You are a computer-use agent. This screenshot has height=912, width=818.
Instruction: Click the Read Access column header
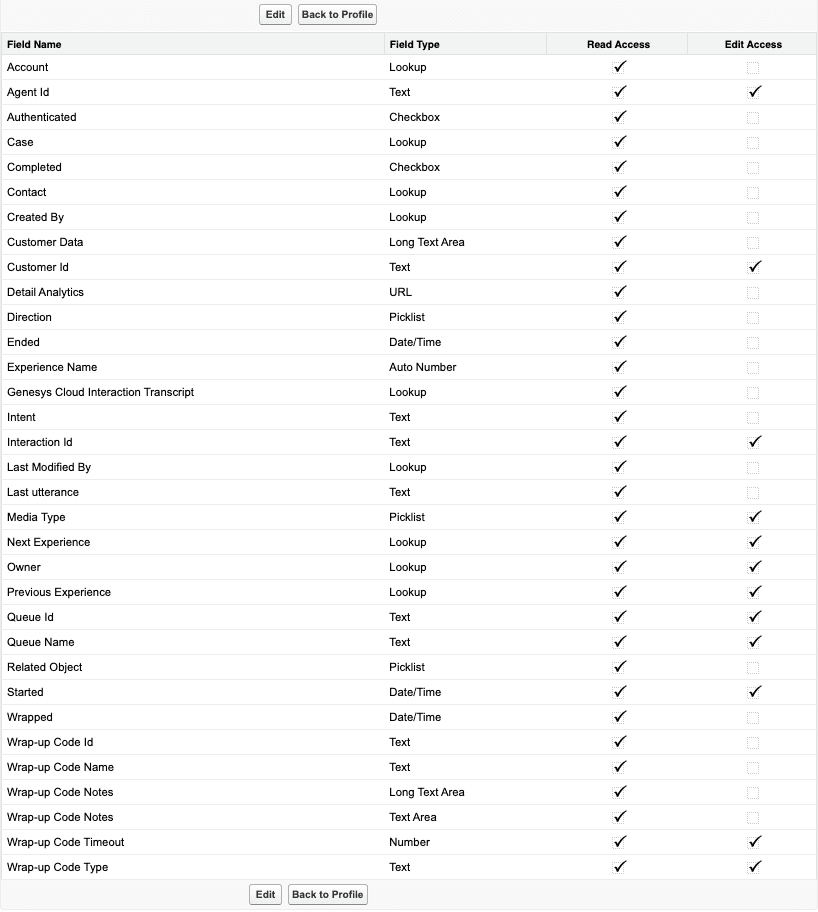pyautogui.click(x=620, y=44)
